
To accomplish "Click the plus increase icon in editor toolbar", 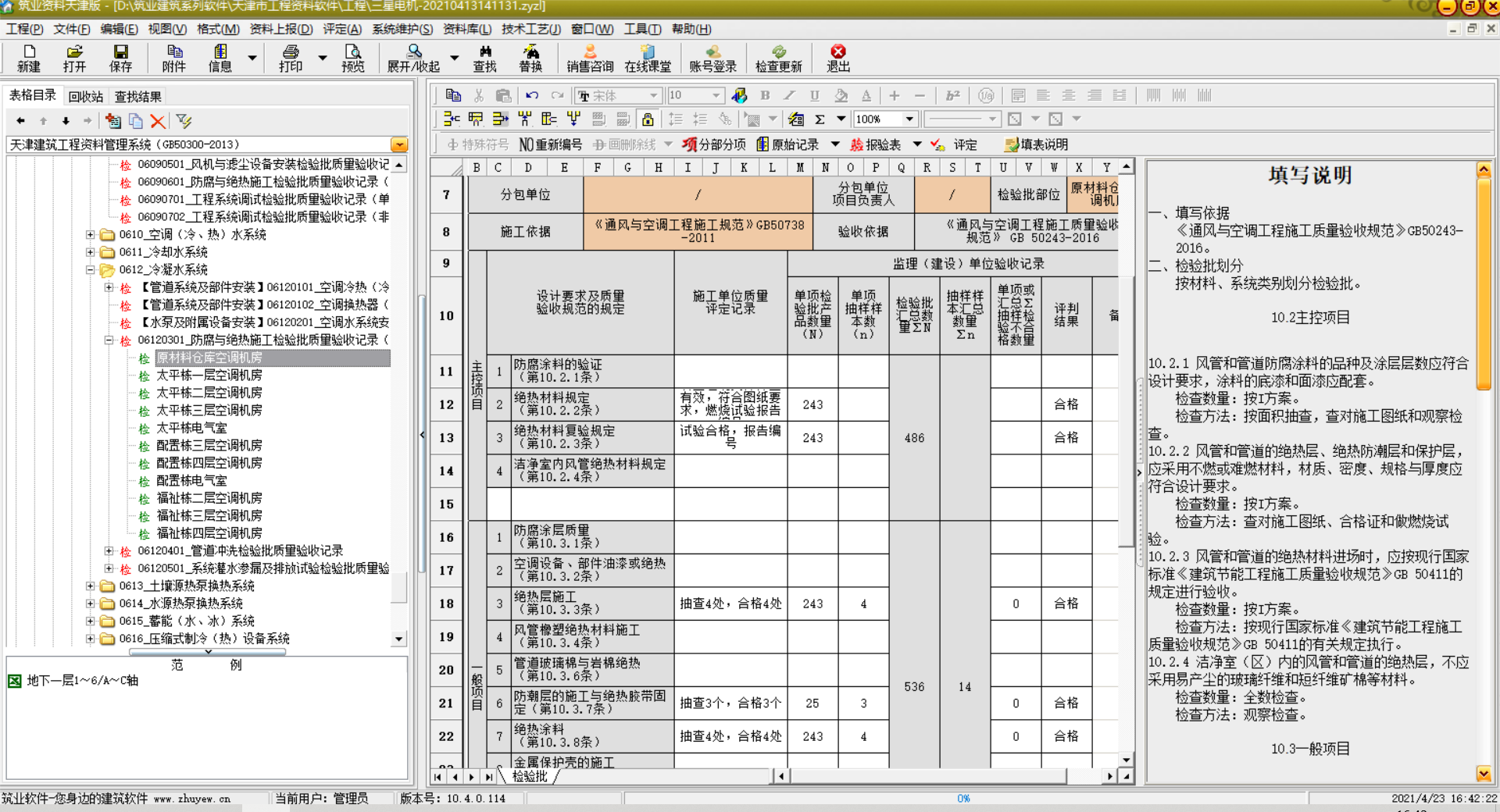I will (x=894, y=95).
